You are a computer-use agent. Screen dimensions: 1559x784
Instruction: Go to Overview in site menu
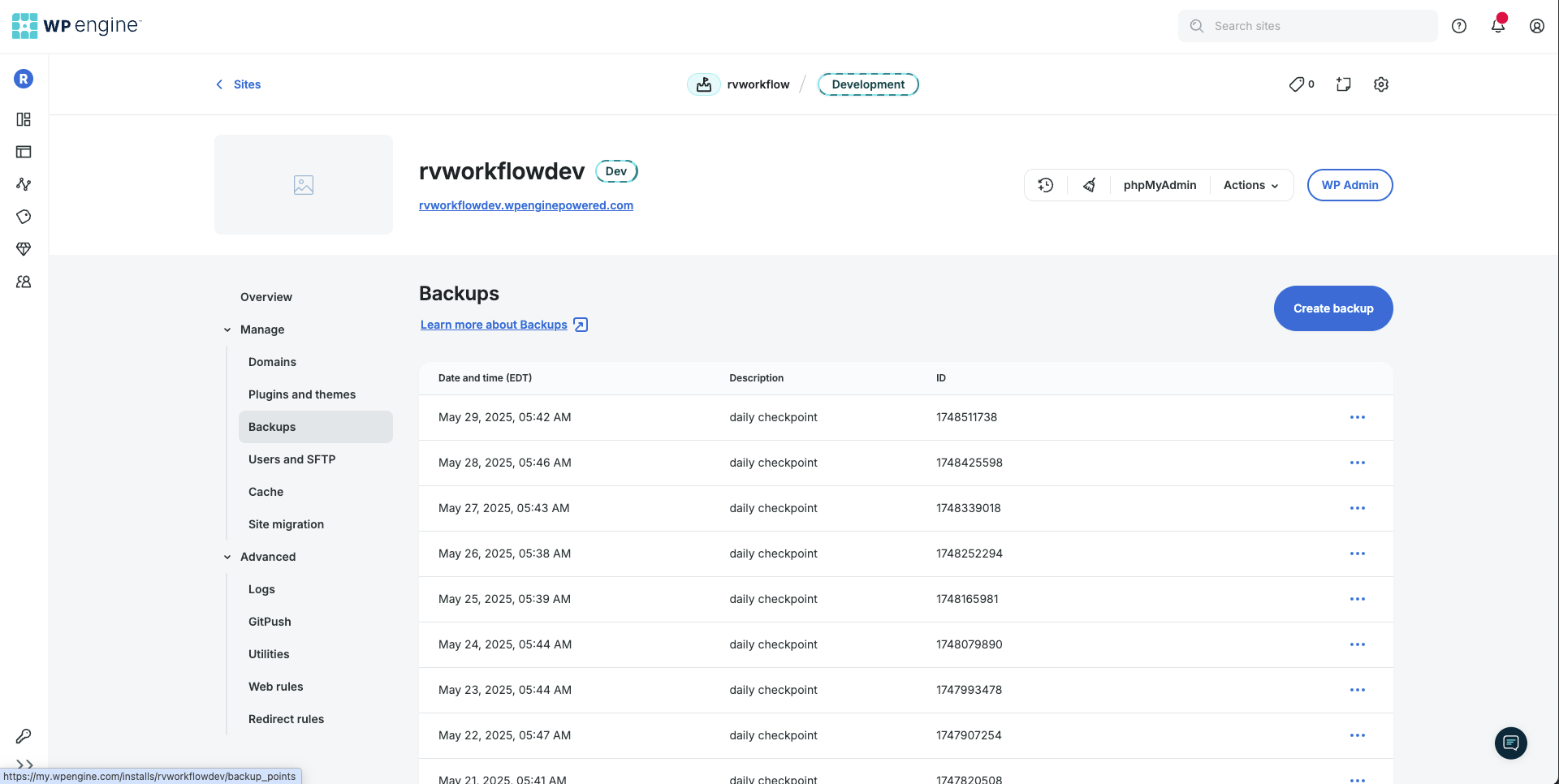click(x=266, y=297)
